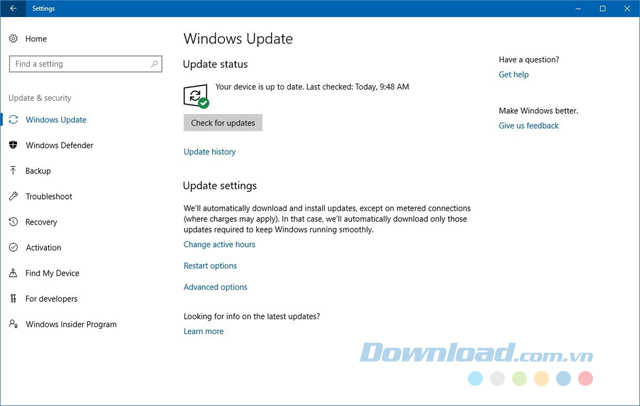Open Find My Device settings
Image resolution: width=640 pixels, height=406 pixels.
pos(52,273)
